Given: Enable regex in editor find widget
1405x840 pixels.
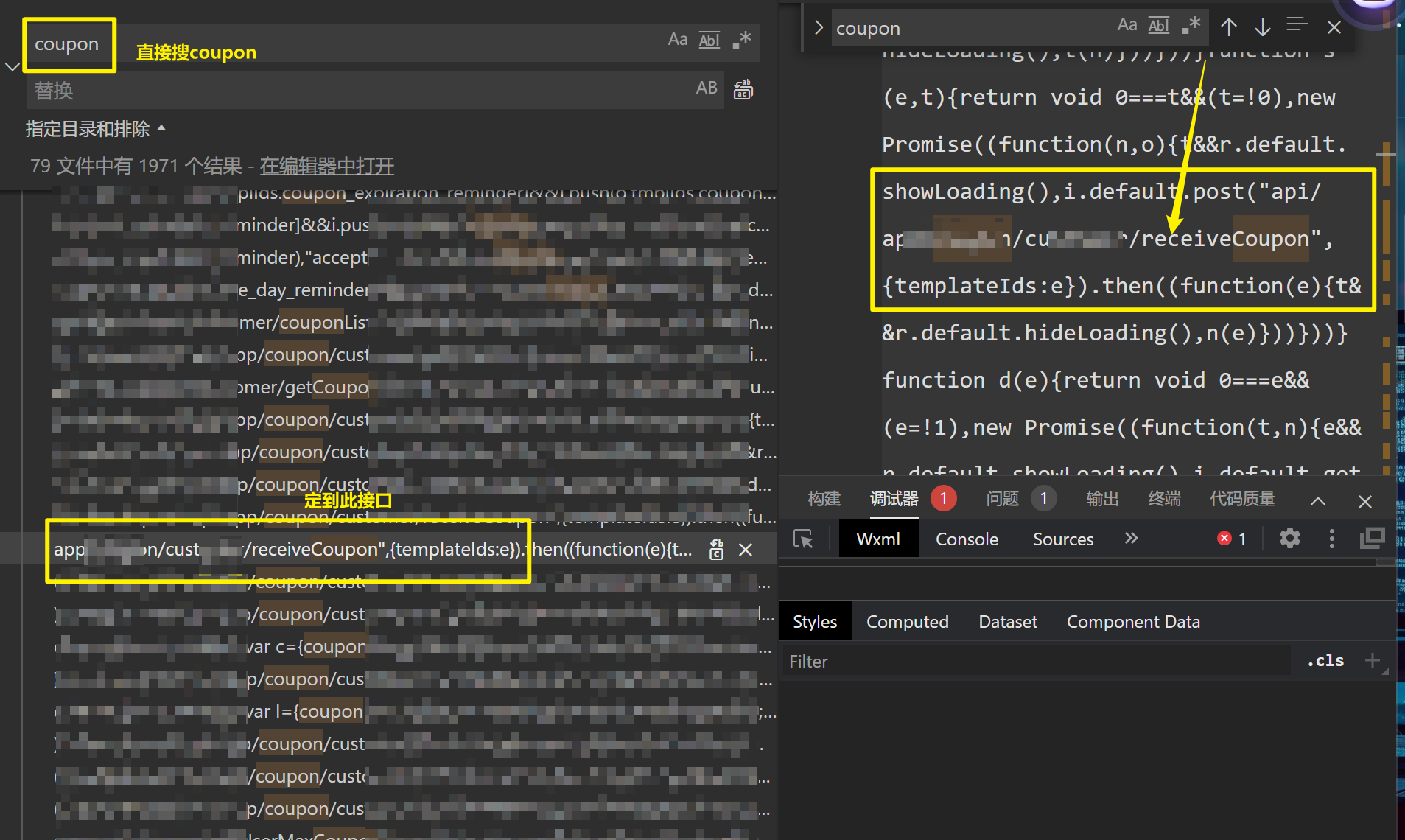Looking at the screenshot, I should 1191,26.
